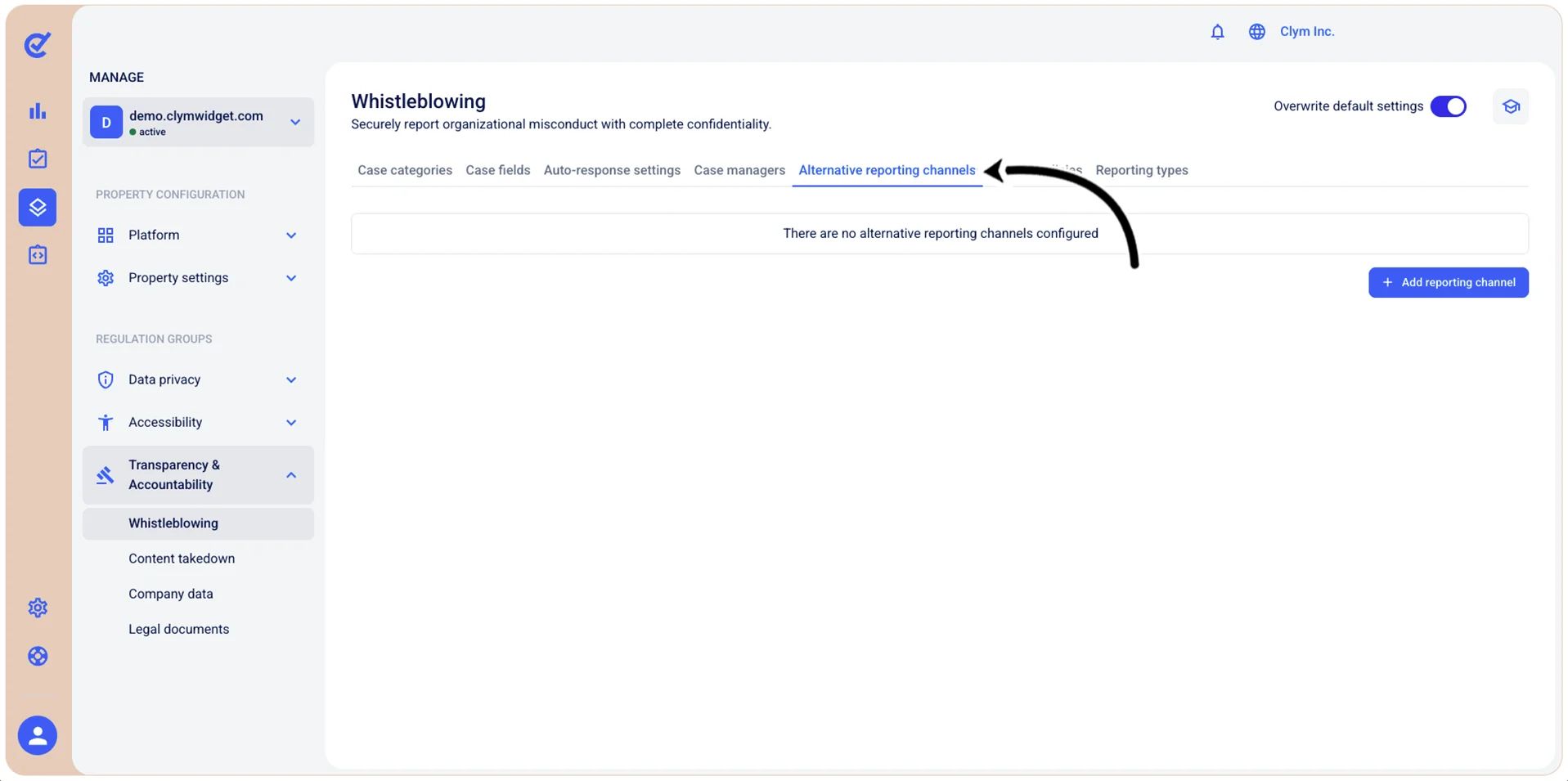Open the analytics bar chart icon

pos(38,111)
